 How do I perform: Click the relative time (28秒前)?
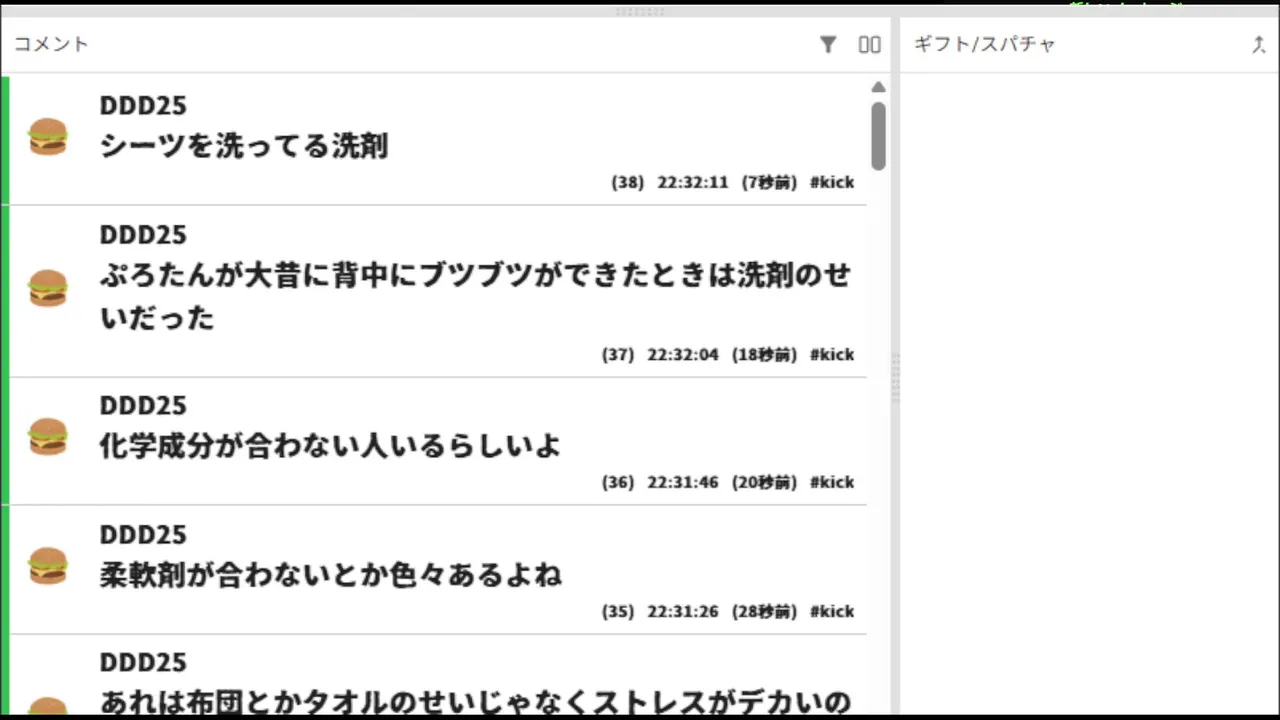(764, 612)
